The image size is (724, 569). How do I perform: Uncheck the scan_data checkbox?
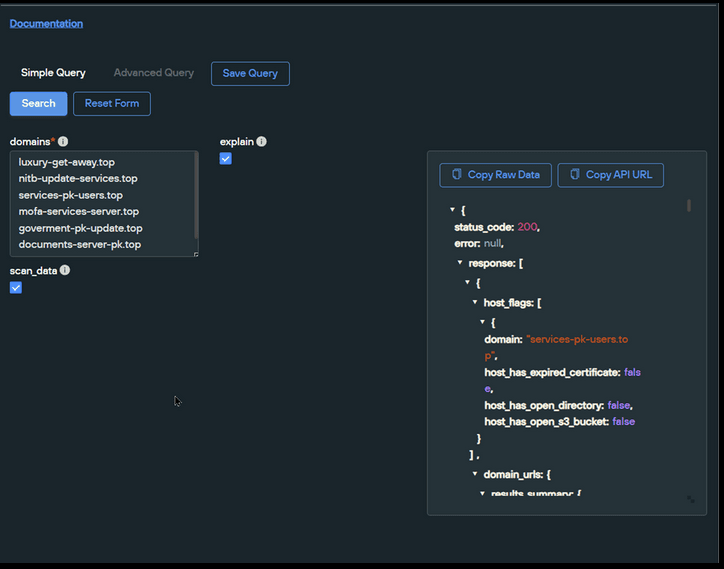pos(16,288)
